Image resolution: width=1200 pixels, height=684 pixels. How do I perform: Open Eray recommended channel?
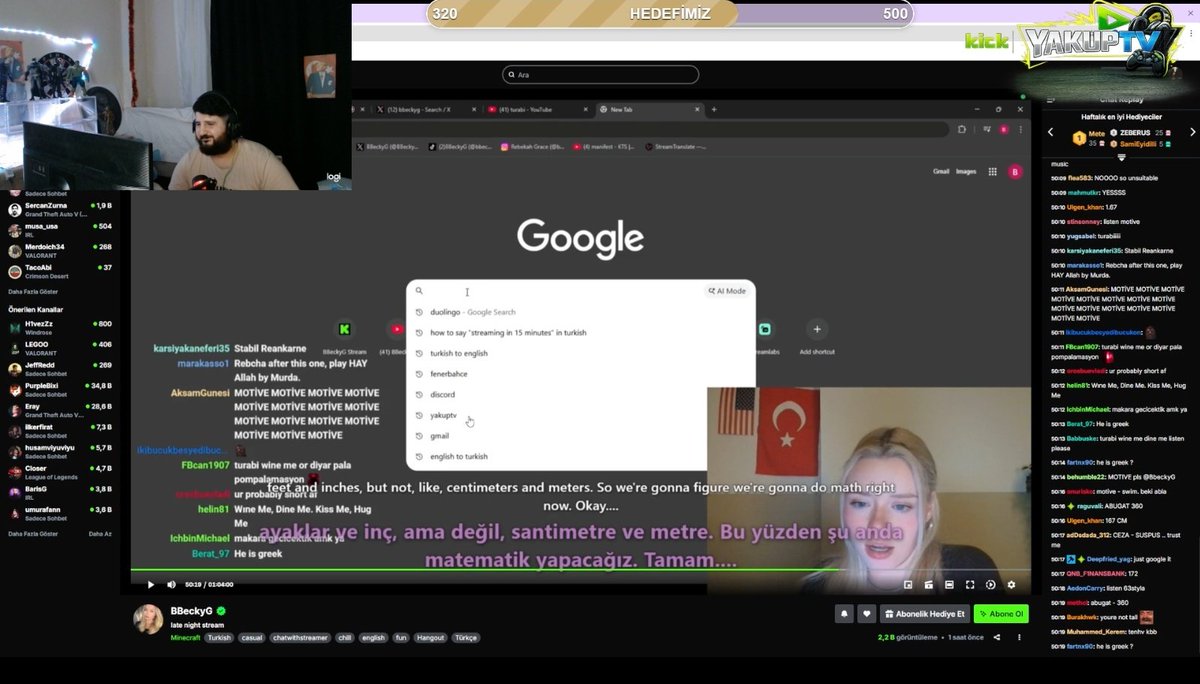tap(60, 410)
